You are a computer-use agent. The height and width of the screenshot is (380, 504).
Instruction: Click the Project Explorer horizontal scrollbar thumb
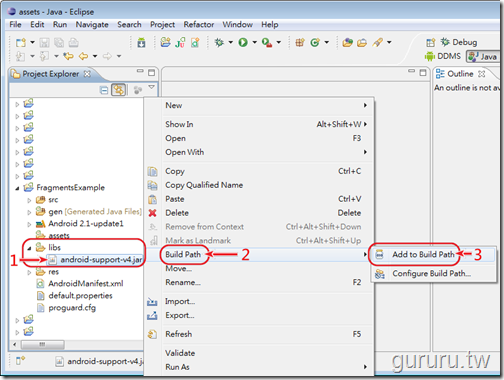[x=42, y=344]
